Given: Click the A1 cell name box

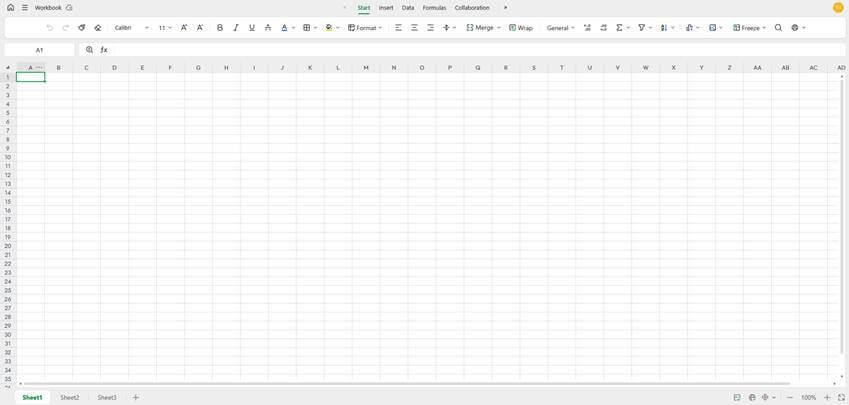Looking at the screenshot, I should (40, 50).
